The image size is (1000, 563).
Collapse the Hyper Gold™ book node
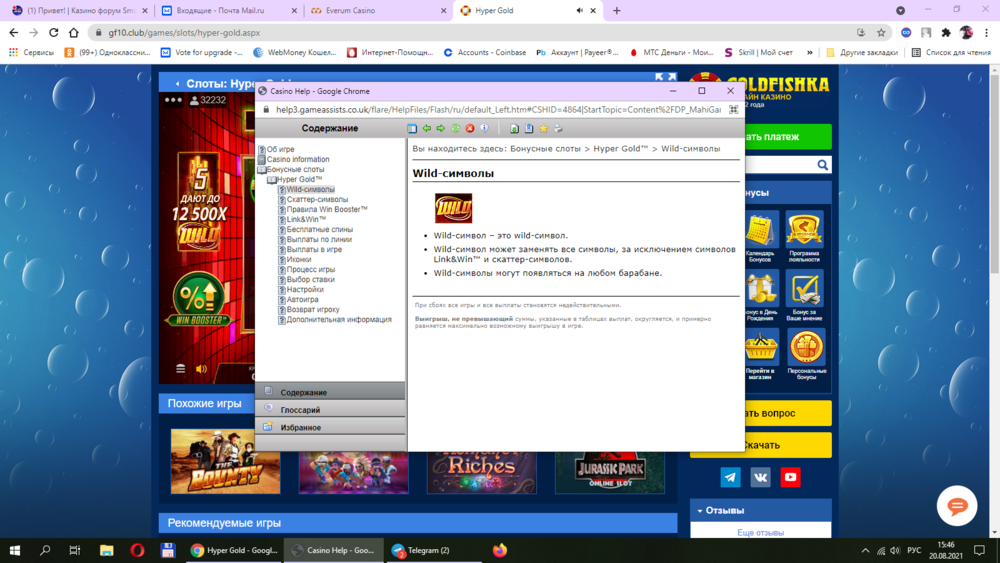tap(271, 180)
